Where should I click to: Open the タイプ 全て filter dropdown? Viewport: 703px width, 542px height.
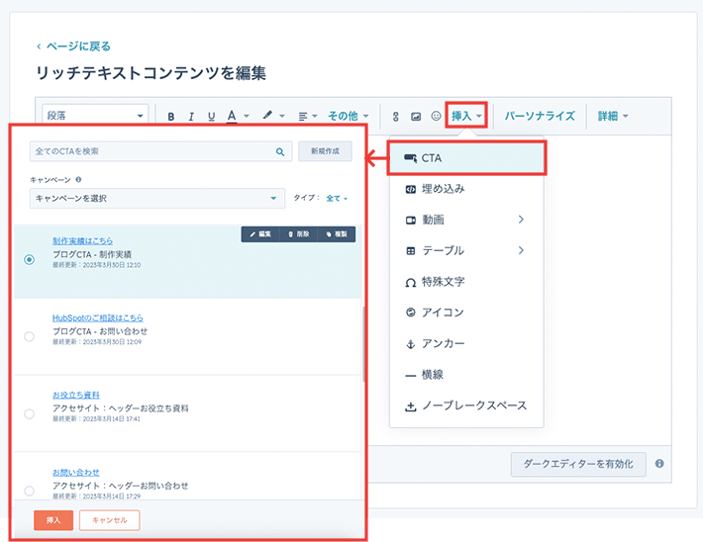pos(337,198)
